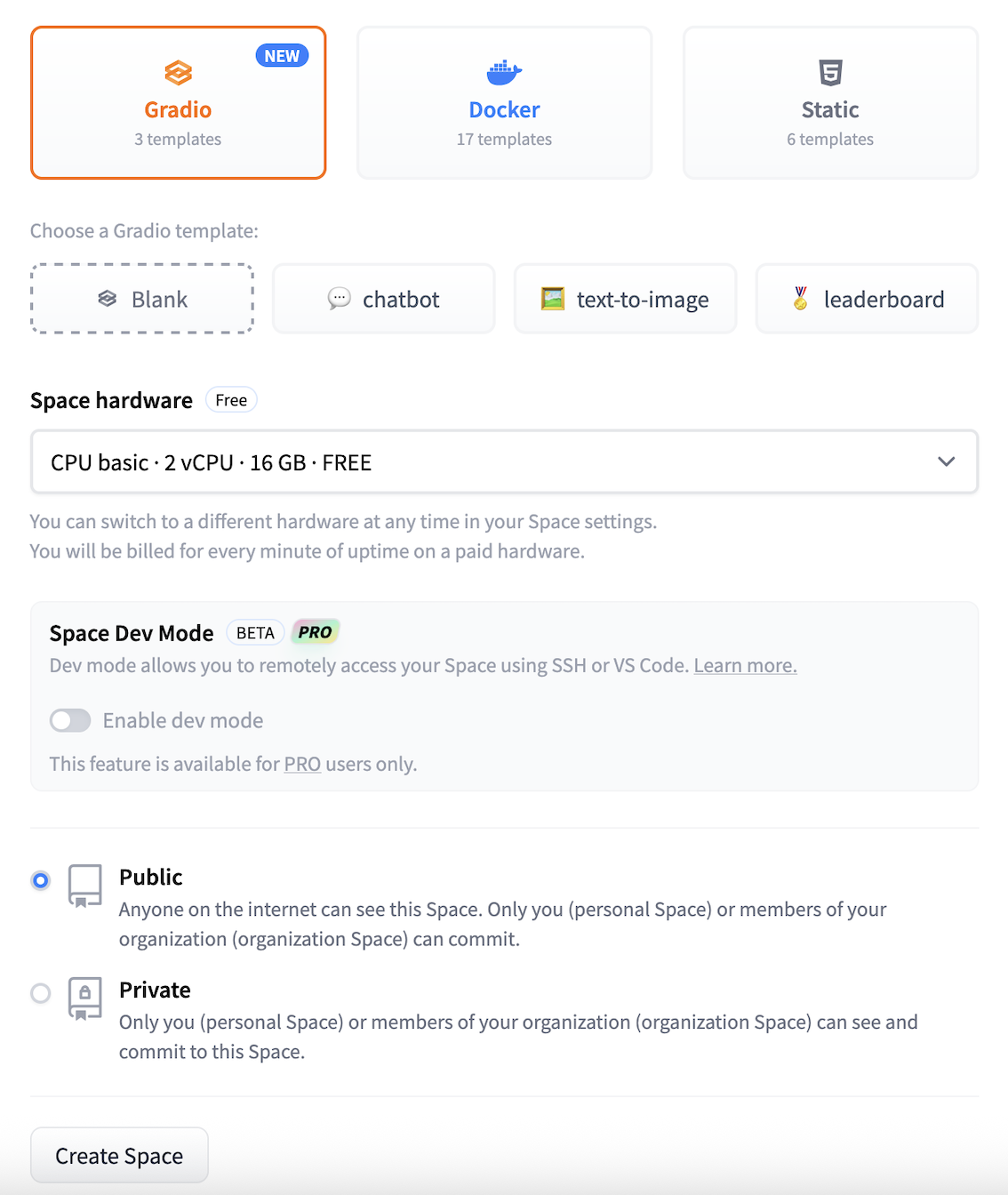Click the Private locked repository icon
Screen dimensions: 1008x1195
pos(85,999)
